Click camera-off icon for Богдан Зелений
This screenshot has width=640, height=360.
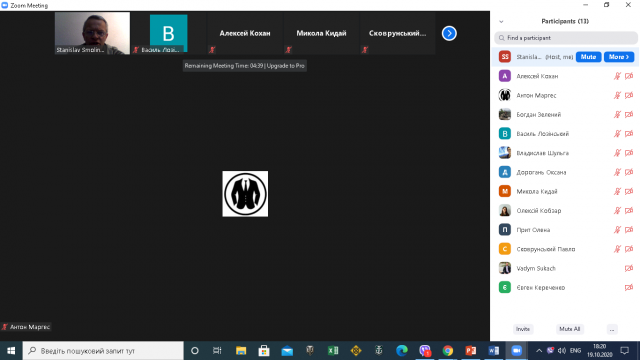coord(629,114)
